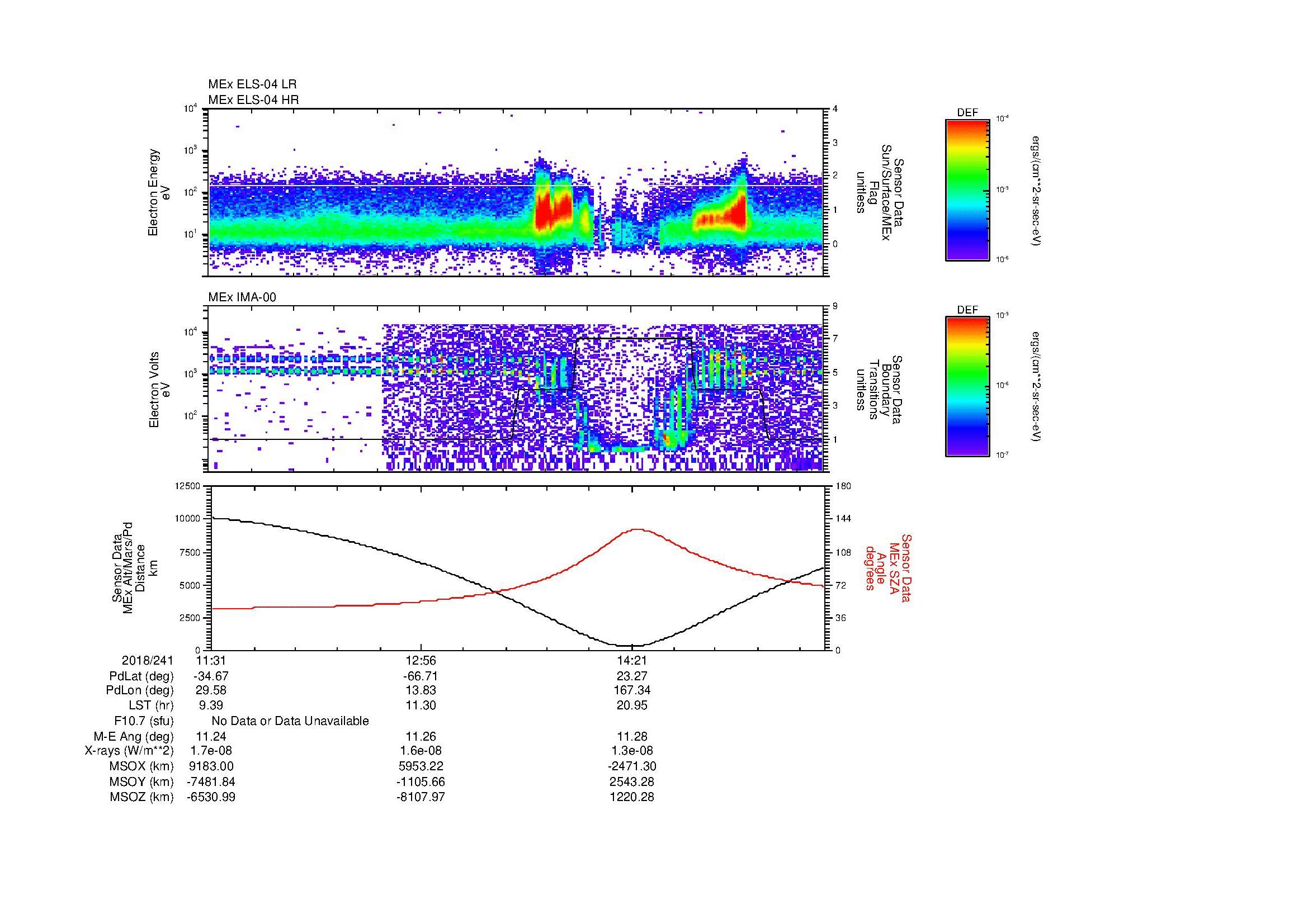The width and height of the screenshot is (1308, 924).
Task: Click the X-rays value '1.7e-08'
Action: [x=211, y=751]
